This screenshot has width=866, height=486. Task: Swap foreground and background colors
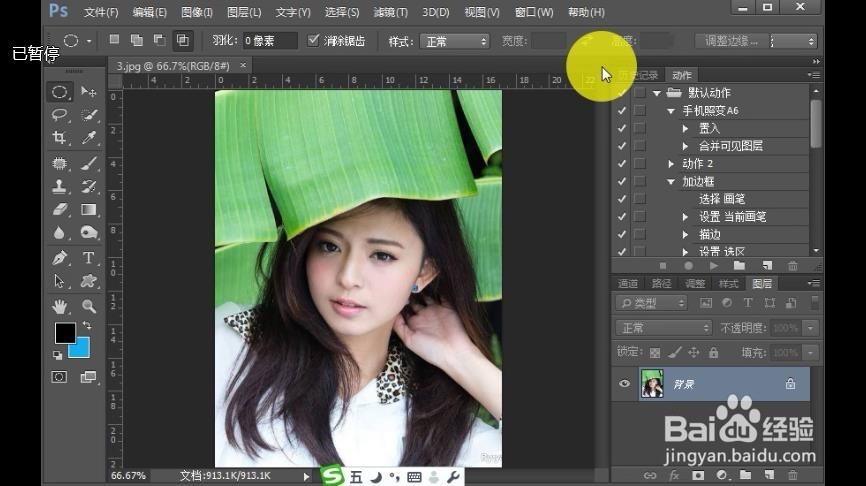point(87,325)
